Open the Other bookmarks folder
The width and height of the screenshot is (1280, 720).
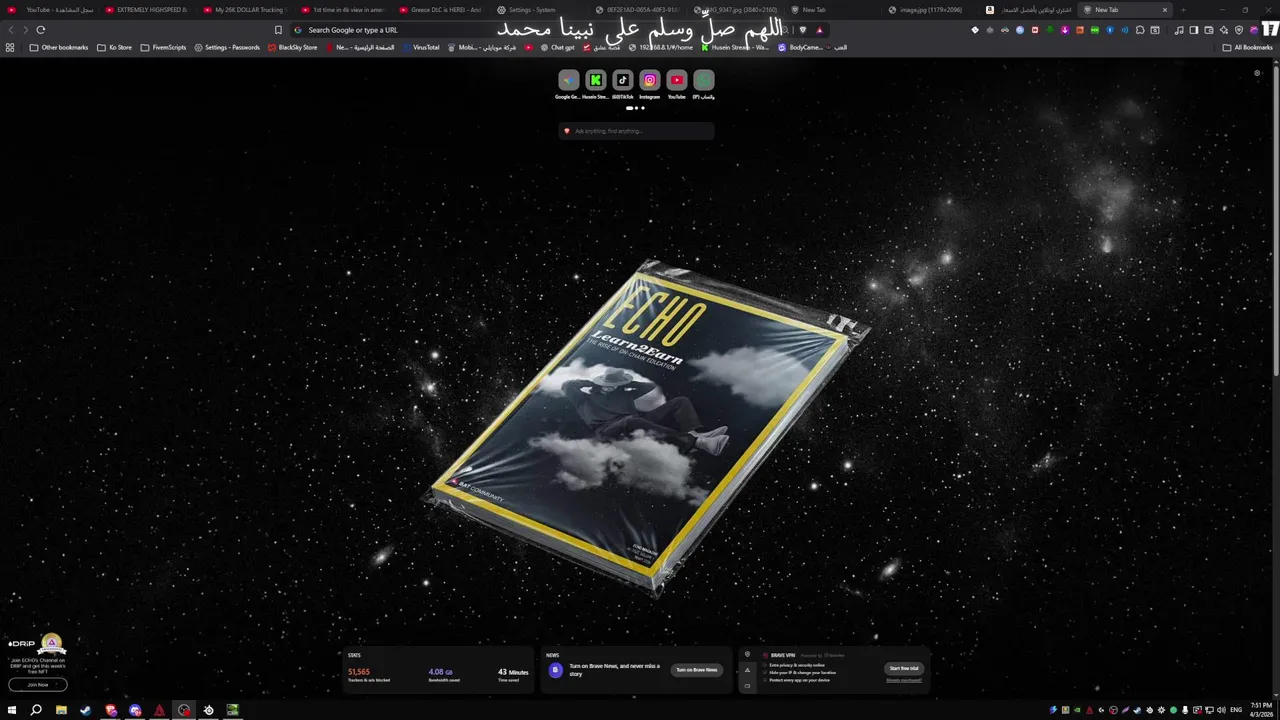pos(59,47)
